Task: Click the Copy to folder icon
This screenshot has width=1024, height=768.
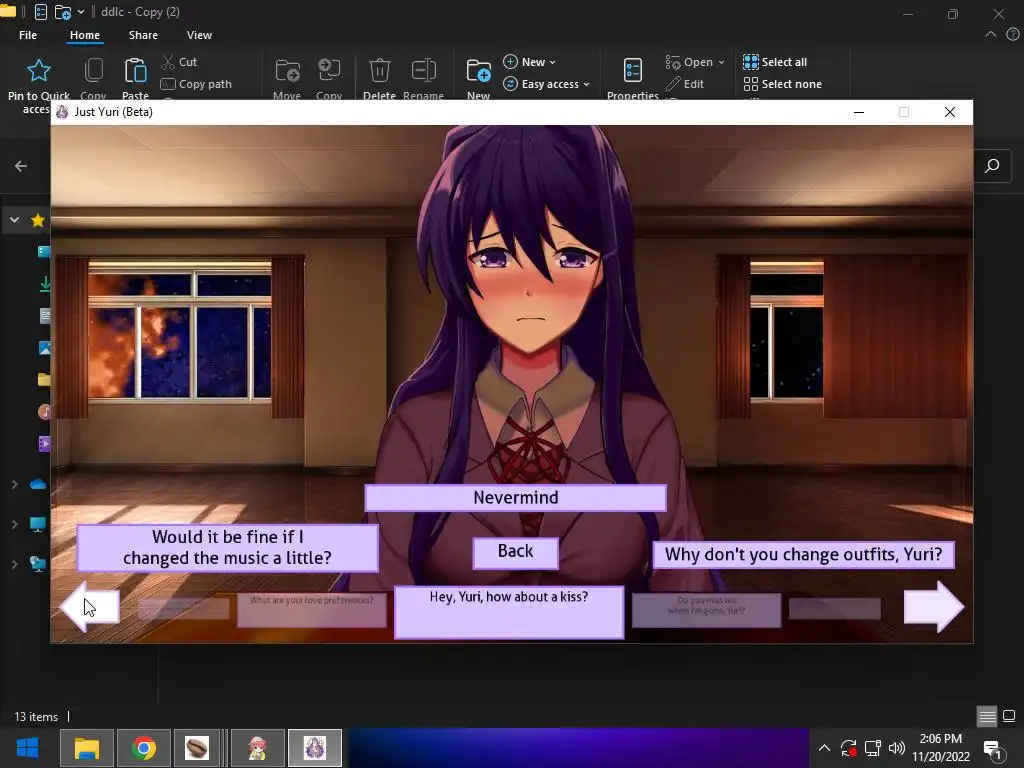Action: (328, 71)
